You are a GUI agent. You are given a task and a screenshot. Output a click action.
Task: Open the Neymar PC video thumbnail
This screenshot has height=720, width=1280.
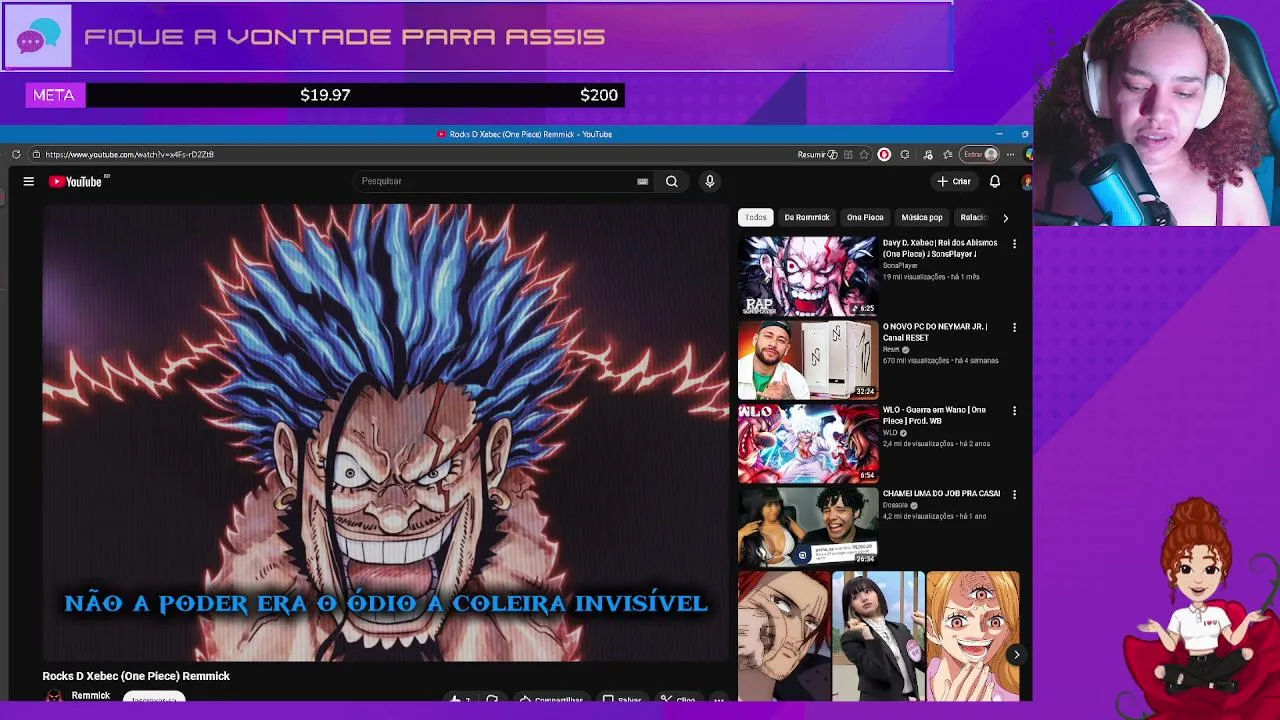click(808, 359)
